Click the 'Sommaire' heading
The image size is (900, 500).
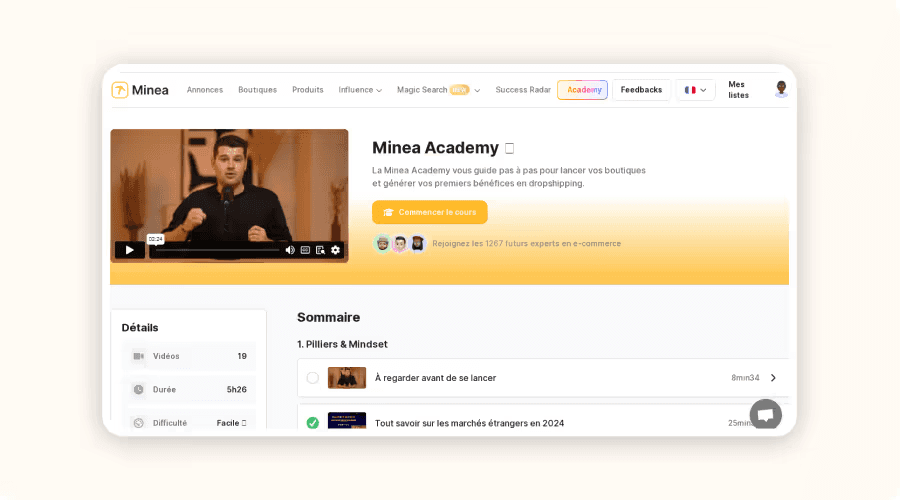(328, 317)
